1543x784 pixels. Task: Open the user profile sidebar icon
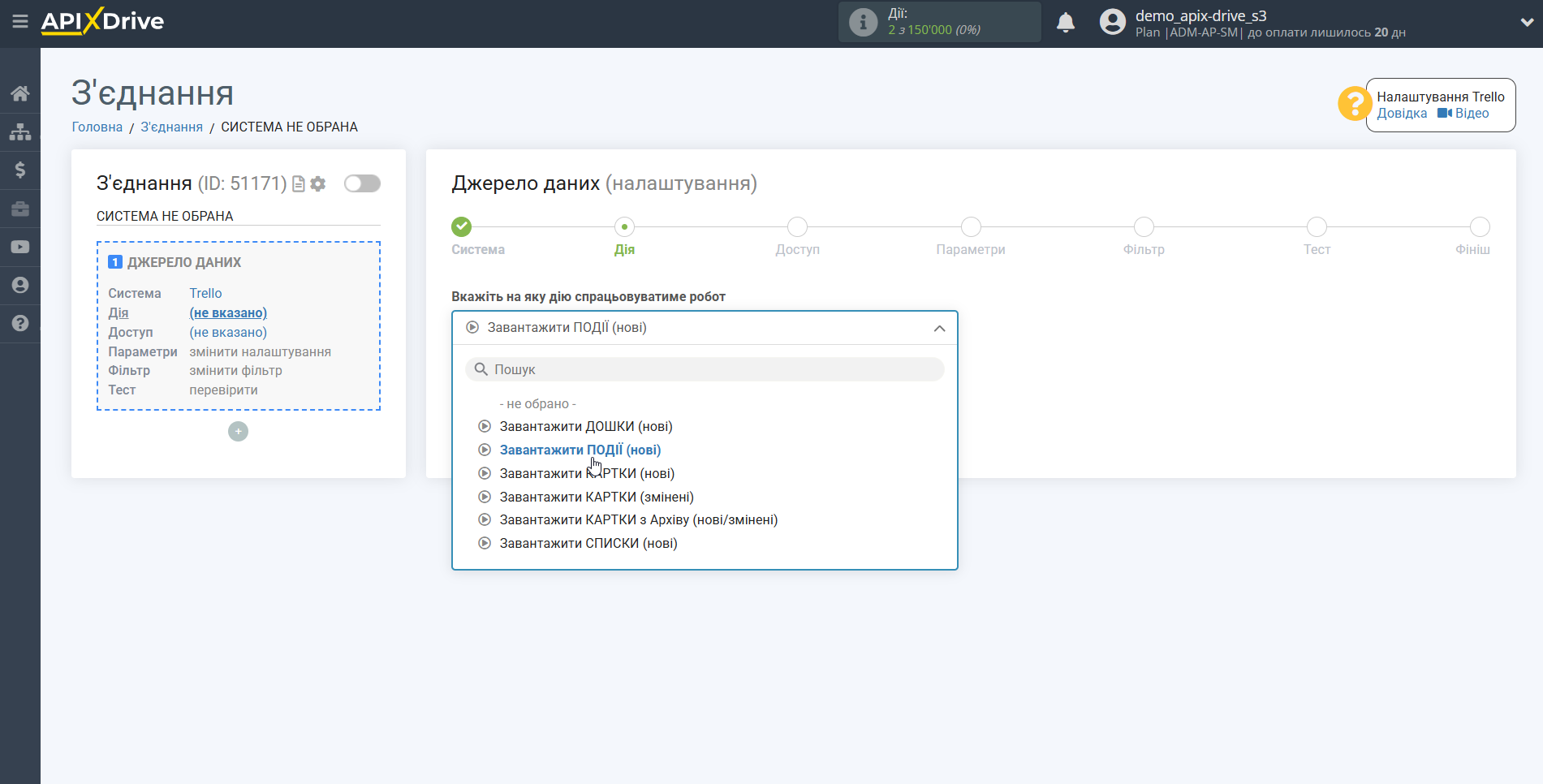click(20, 285)
